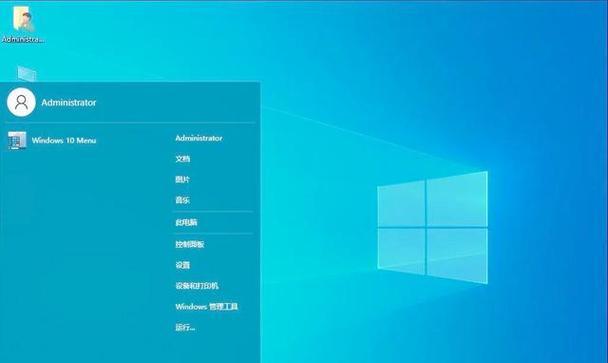Image resolution: width=608 pixels, height=363 pixels.
Task: Open 控制面板 from the start menu
Action: pos(190,244)
